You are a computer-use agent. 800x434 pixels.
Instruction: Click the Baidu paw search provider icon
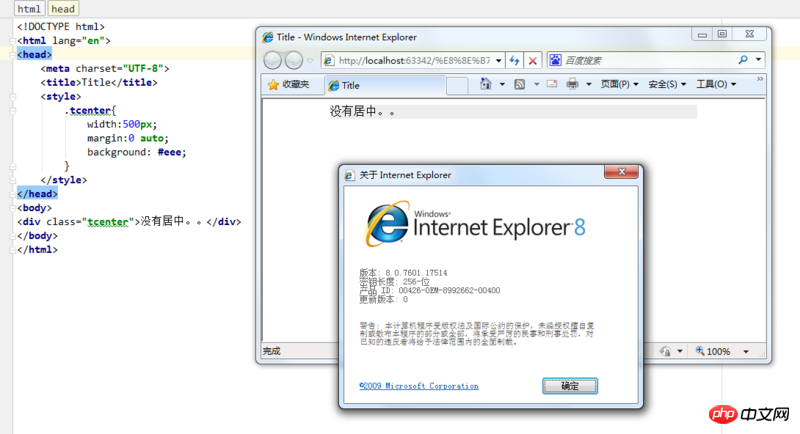click(x=555, y=60)
